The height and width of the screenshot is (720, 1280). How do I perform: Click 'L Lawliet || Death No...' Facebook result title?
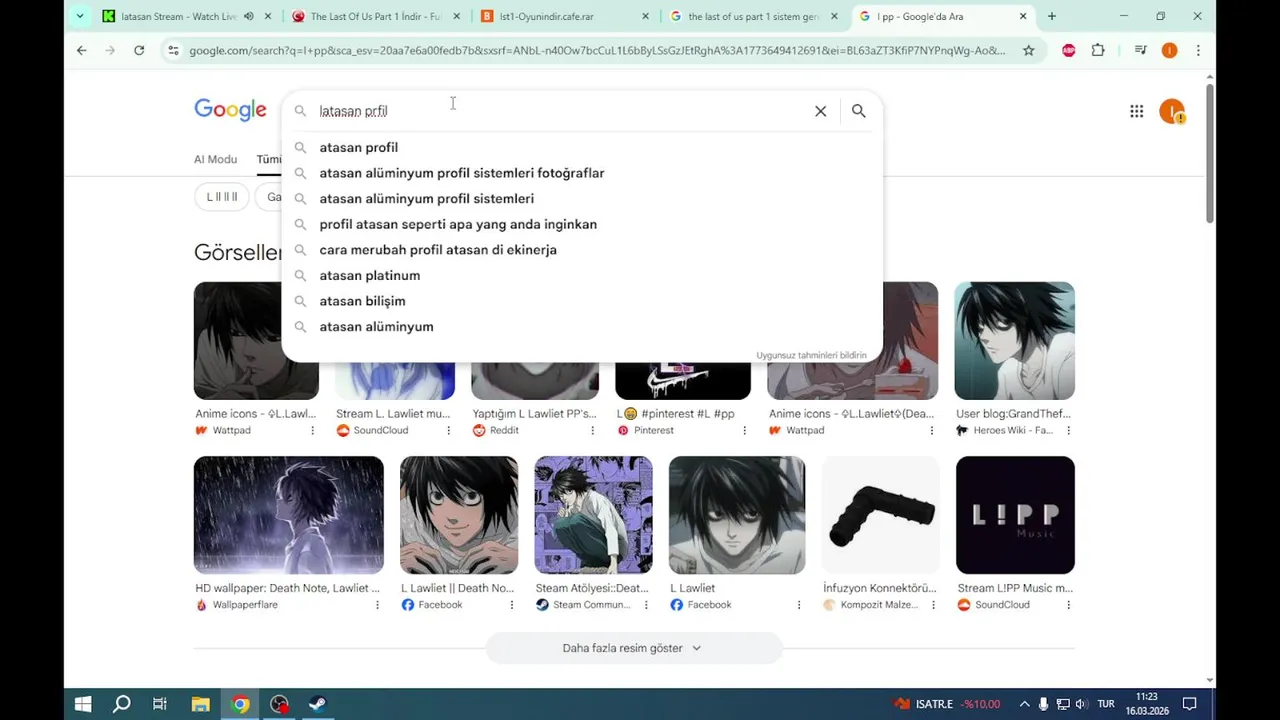[457, 589]
